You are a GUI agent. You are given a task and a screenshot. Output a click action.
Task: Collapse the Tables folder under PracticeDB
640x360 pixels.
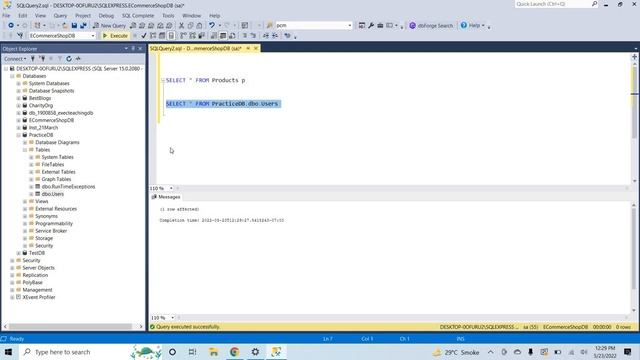tap(25, 150)
